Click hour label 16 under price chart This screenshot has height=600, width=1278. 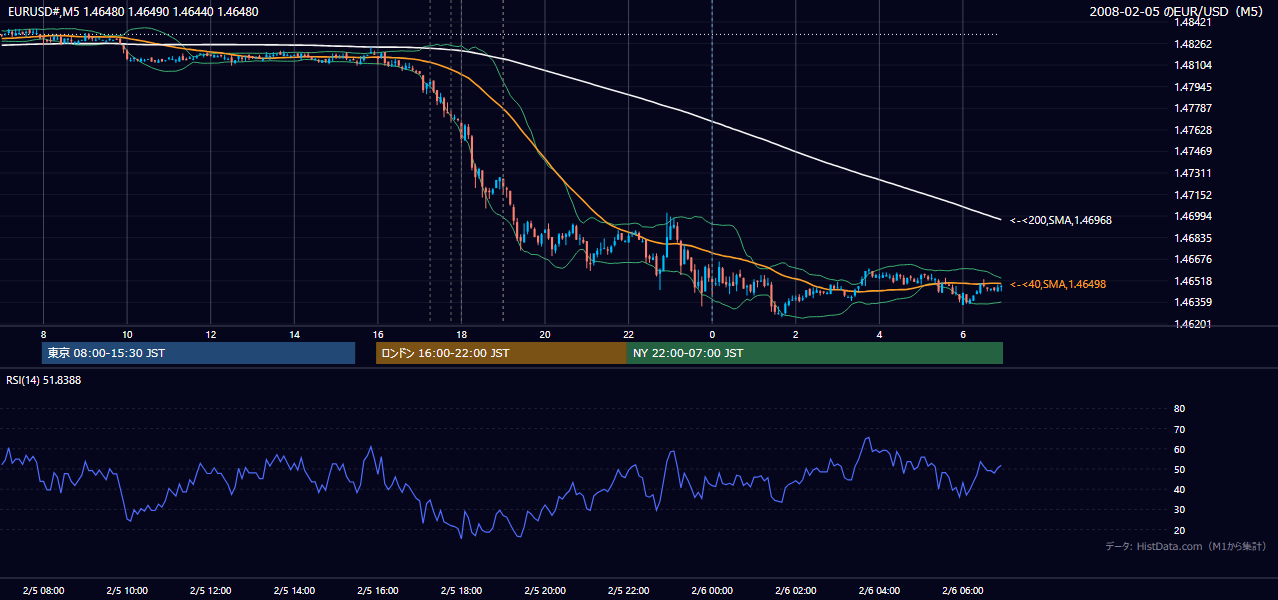(x=377, y=334)
